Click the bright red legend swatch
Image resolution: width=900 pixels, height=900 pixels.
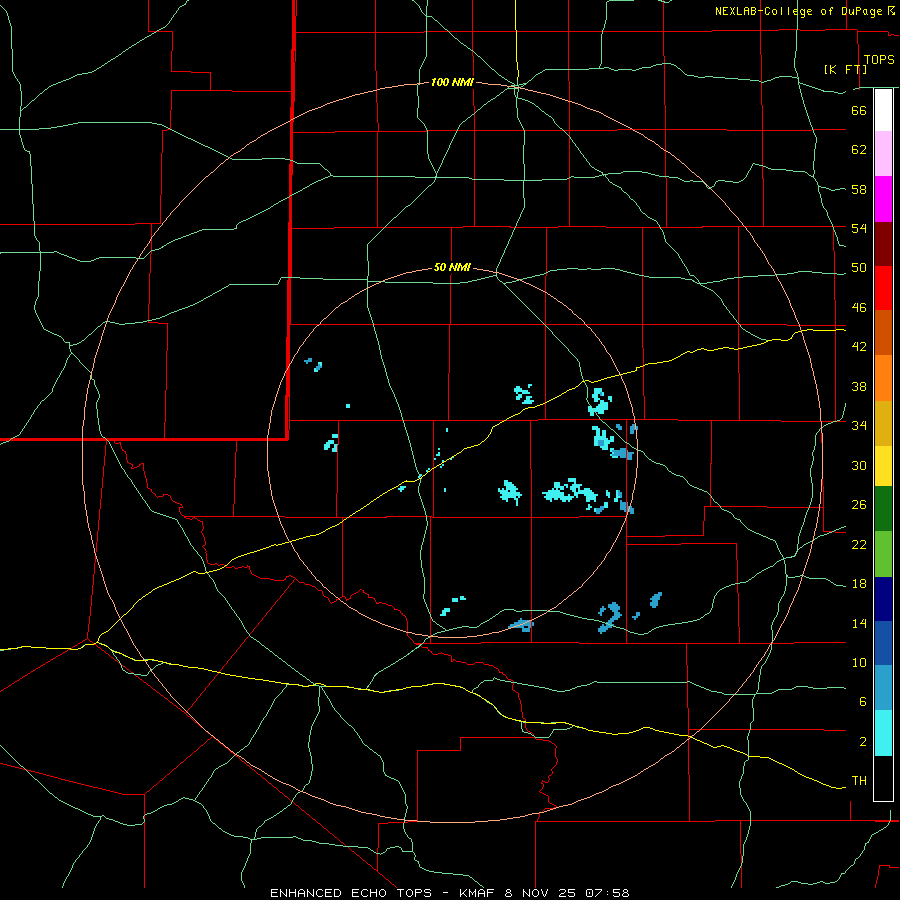click(x=883, y=288)
